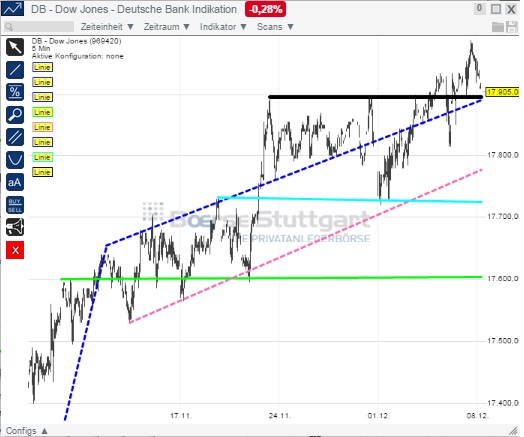524x437 pixels.
Task: Select the aA text annotation tool
Action: tap(15, 182)
